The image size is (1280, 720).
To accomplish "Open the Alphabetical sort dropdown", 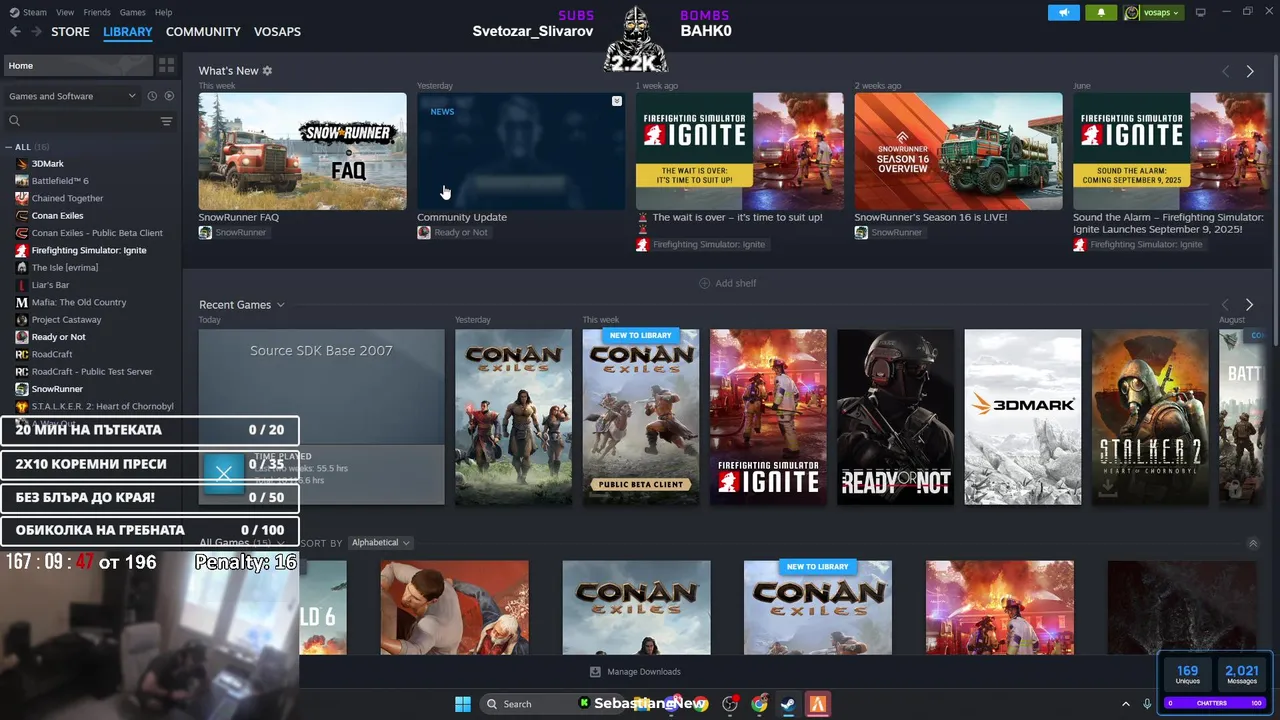I will [380, 543].
